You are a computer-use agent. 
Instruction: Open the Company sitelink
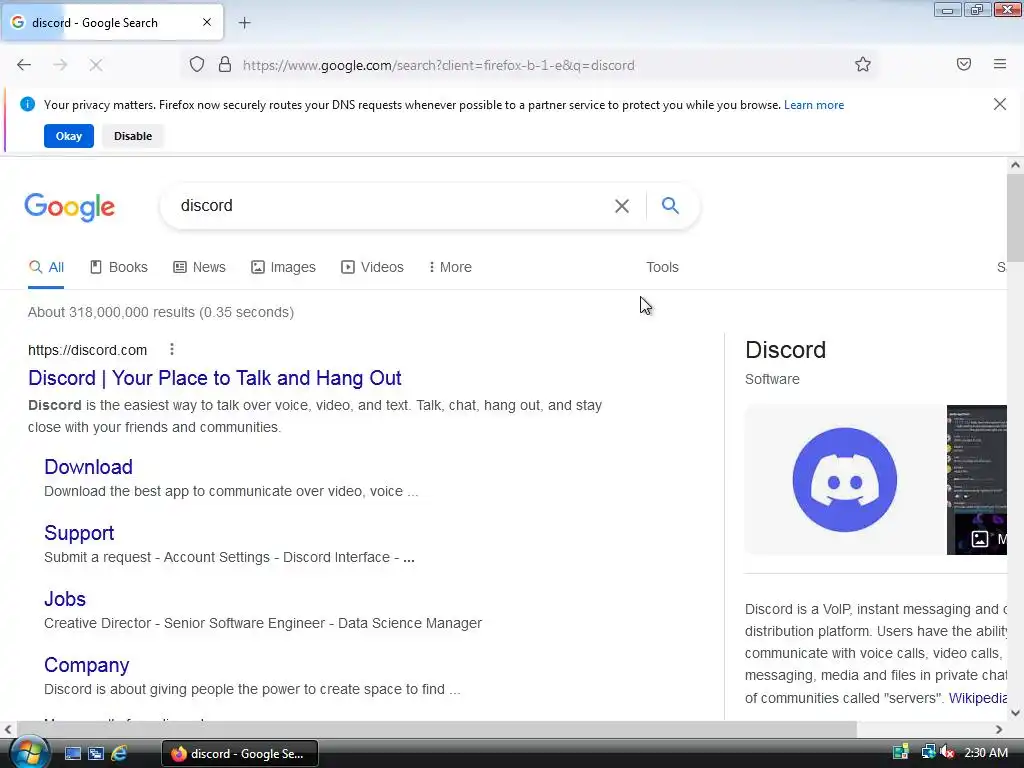(86, 665)
